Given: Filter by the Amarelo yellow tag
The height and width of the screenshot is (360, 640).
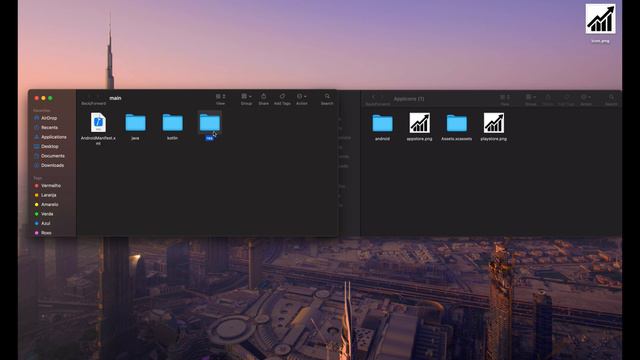Looking at the screenshot, I should 46,204.
